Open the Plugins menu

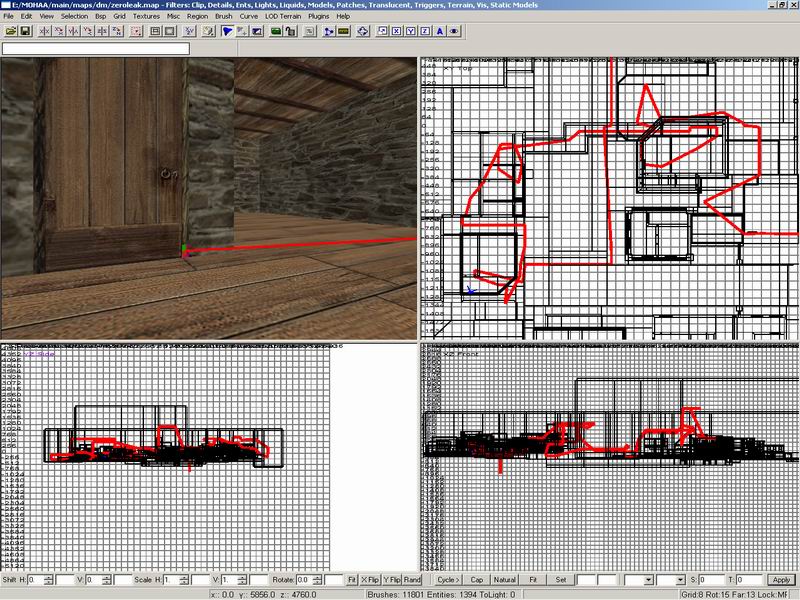(x=318, y=16)
